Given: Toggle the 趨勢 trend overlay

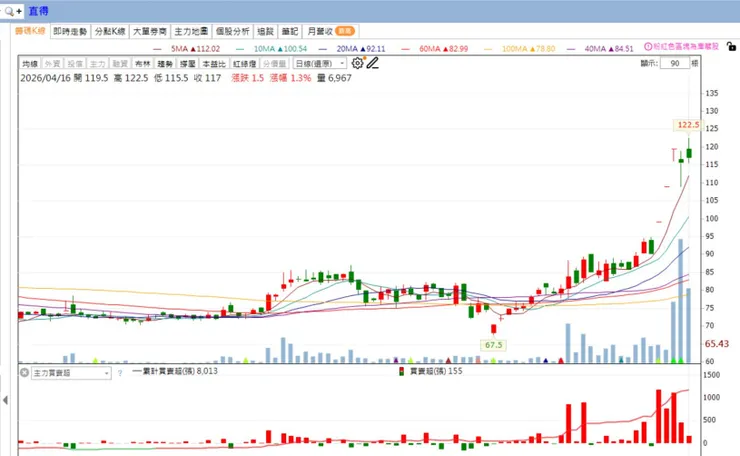Looking at the screenshot, I should (165, 63).
